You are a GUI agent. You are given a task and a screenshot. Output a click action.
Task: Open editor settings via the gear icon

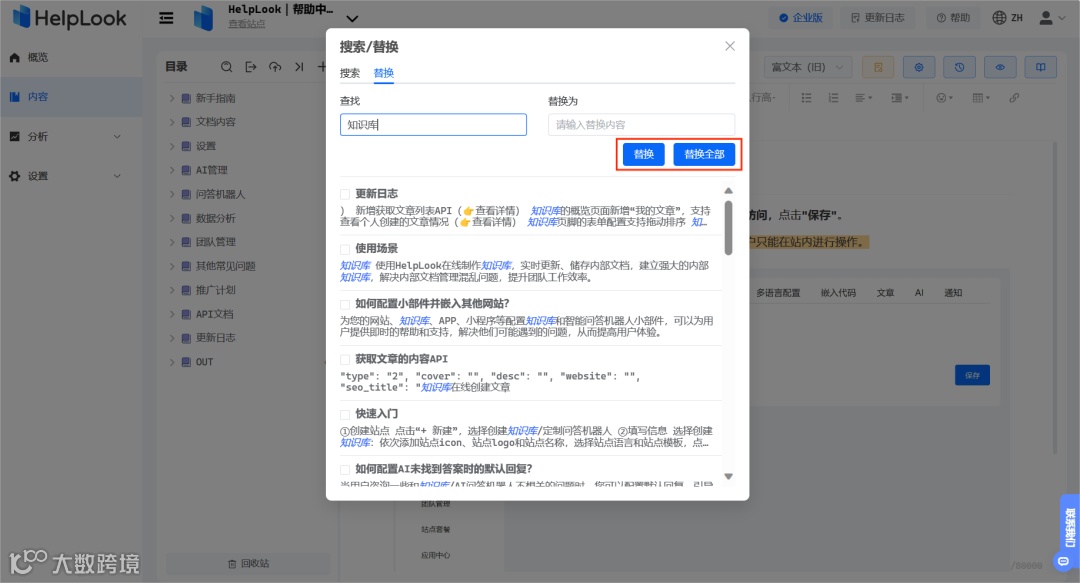(919, 66)
